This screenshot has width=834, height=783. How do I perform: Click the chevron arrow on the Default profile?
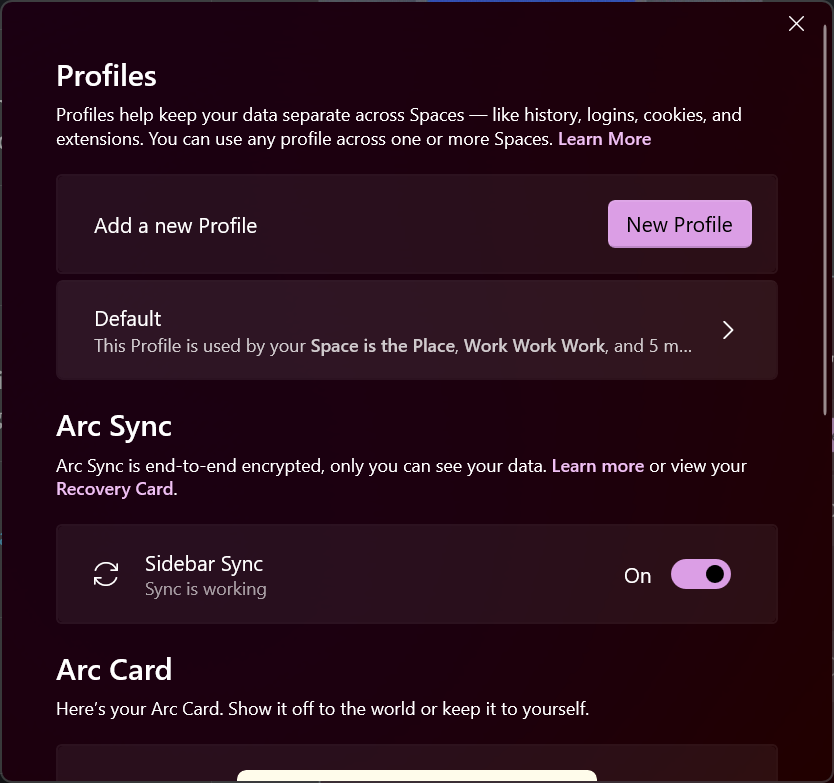tap(728, 329)
